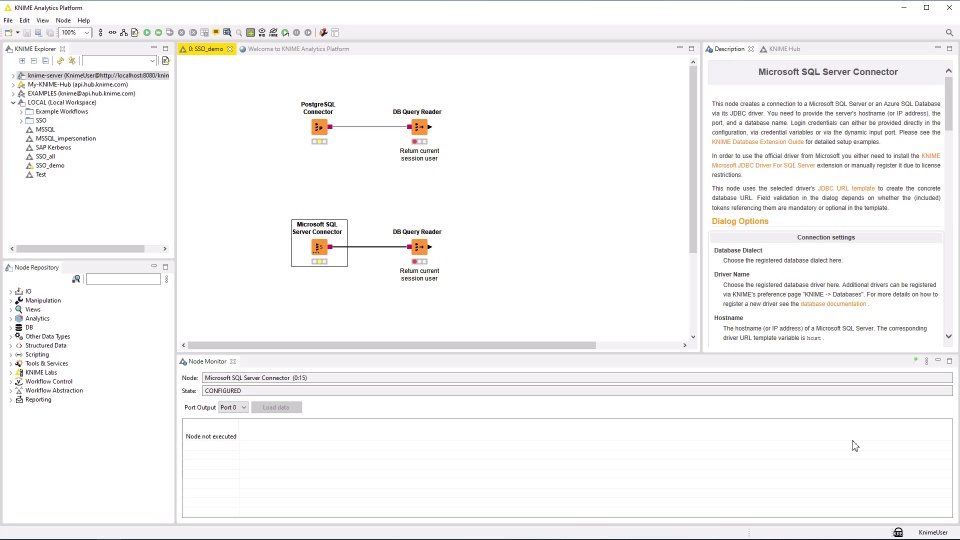Image resolution: width=960 pixels, height=540 pixels.
Task: Click the KNIME Explorer horizontal scrollbar
Action: (80, 249)
